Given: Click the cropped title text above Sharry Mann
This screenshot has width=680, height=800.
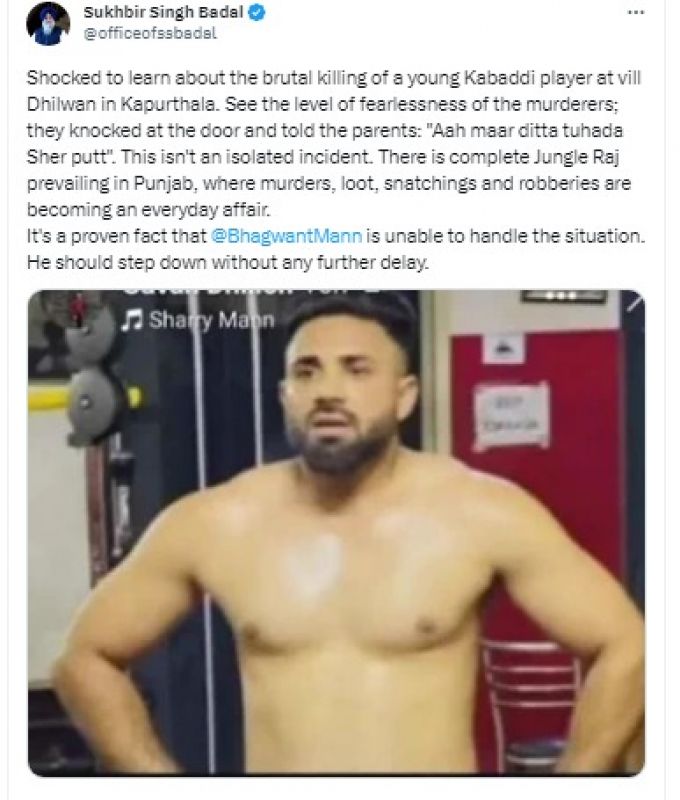Looking at the screenshot, I should (x=252, y=293).
